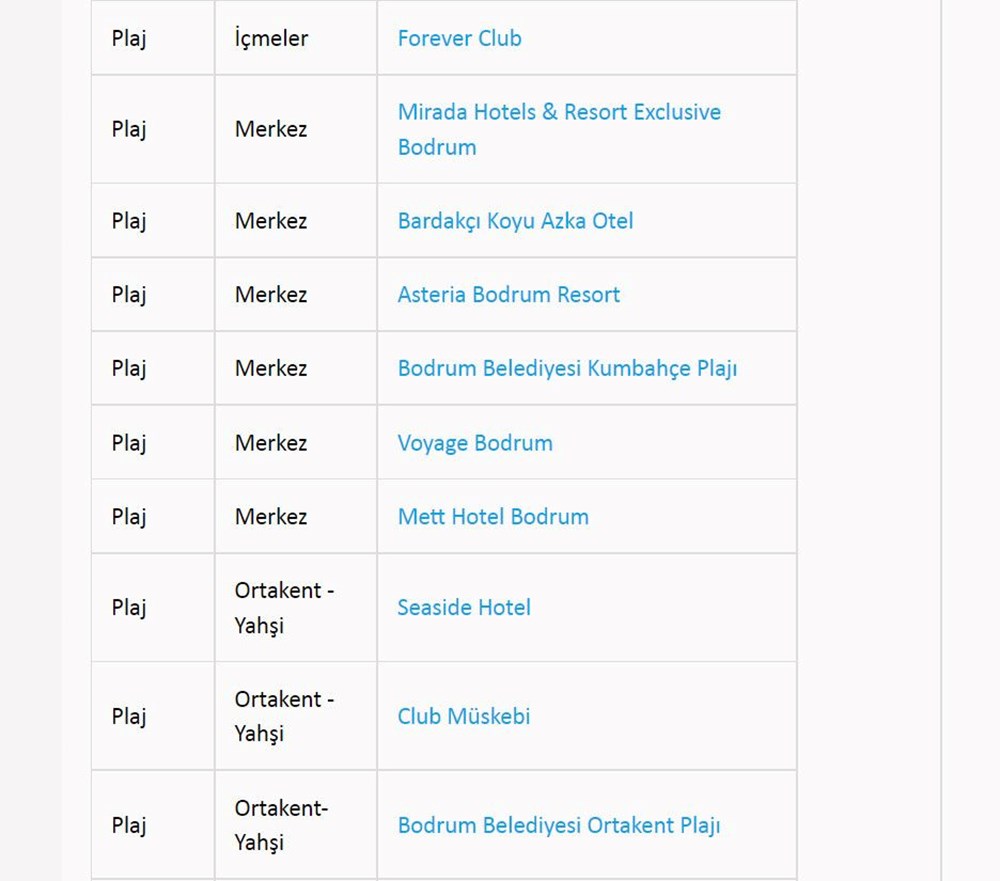Open Bodrum Belediyesi Ortakent Plajı link
This screenshot has width=1000, height=881.
(x=558, y=826)
